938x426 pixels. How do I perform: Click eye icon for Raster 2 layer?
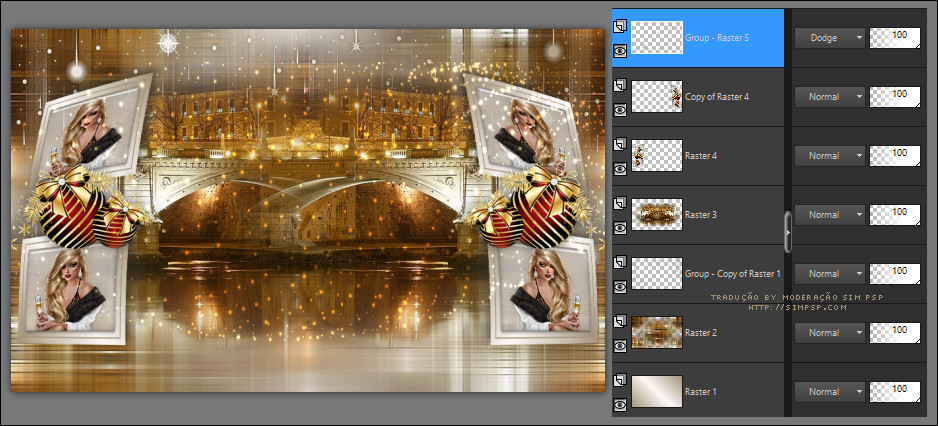[620, 345]
